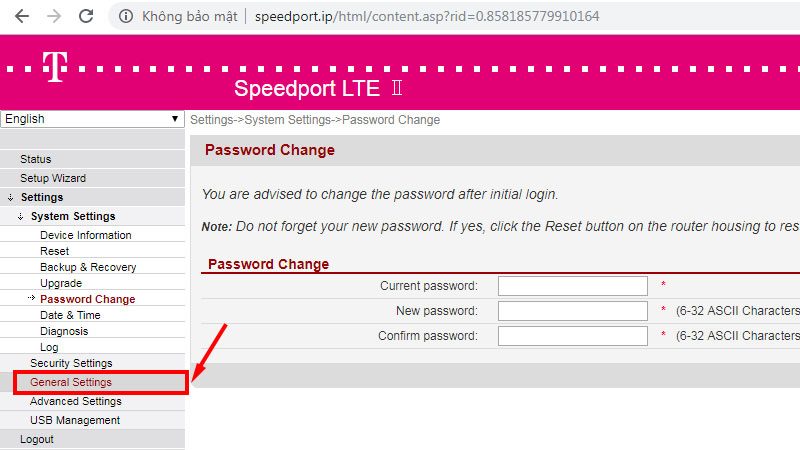The image size is (800, 450).
Task: Focus the New password field
Action: 573,311
